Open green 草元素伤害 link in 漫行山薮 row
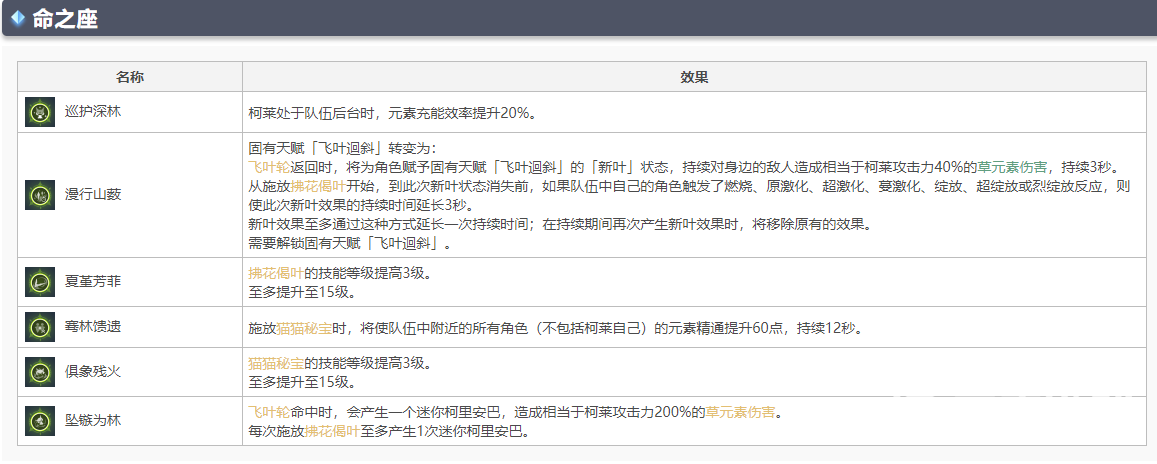Screen dimensions: 1157x464 tap(1014, 166)
